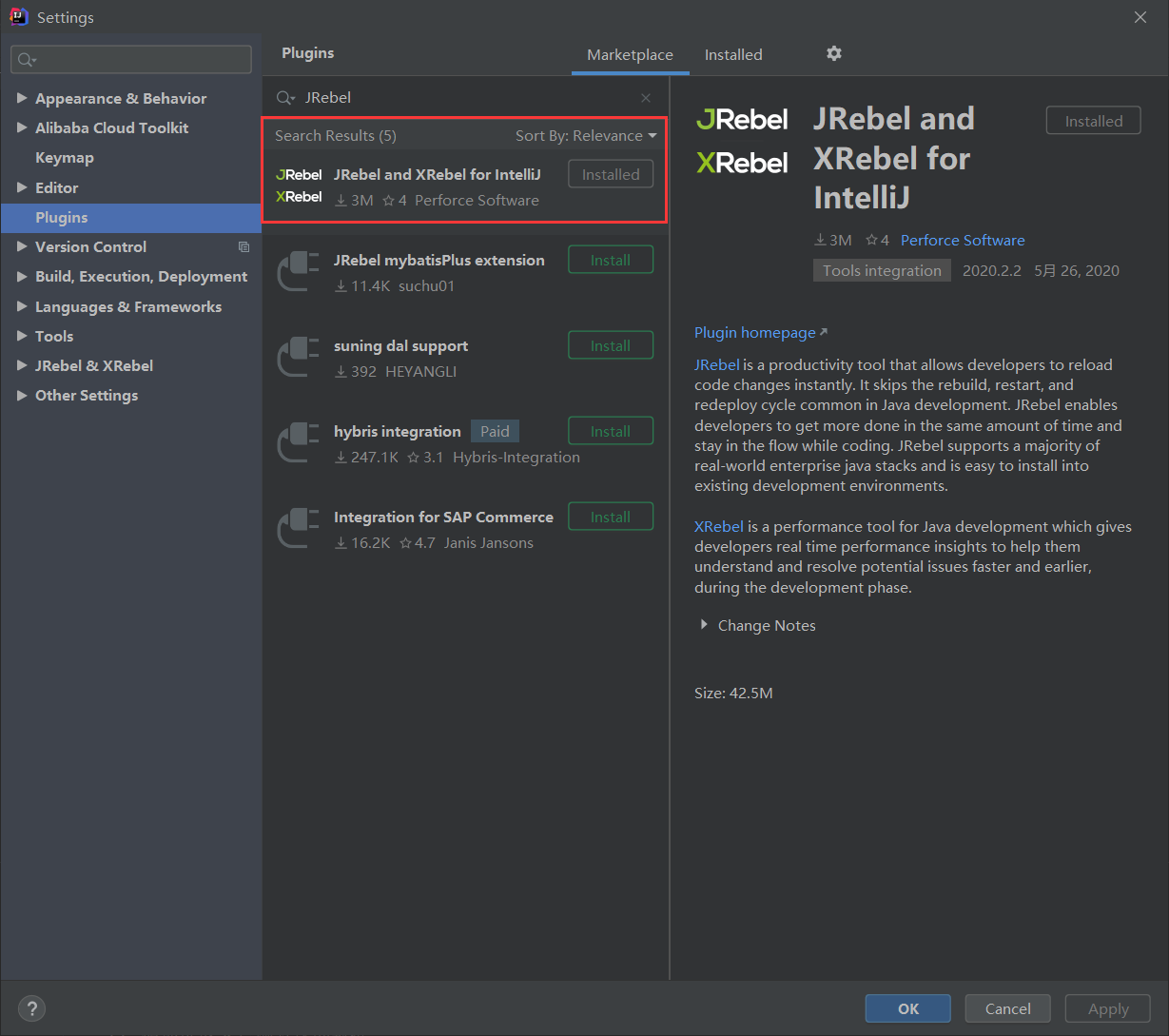This screenshot has width=1169, height=1036.
Task: Select Keymap in settings tree
Action: click(65, 157)
